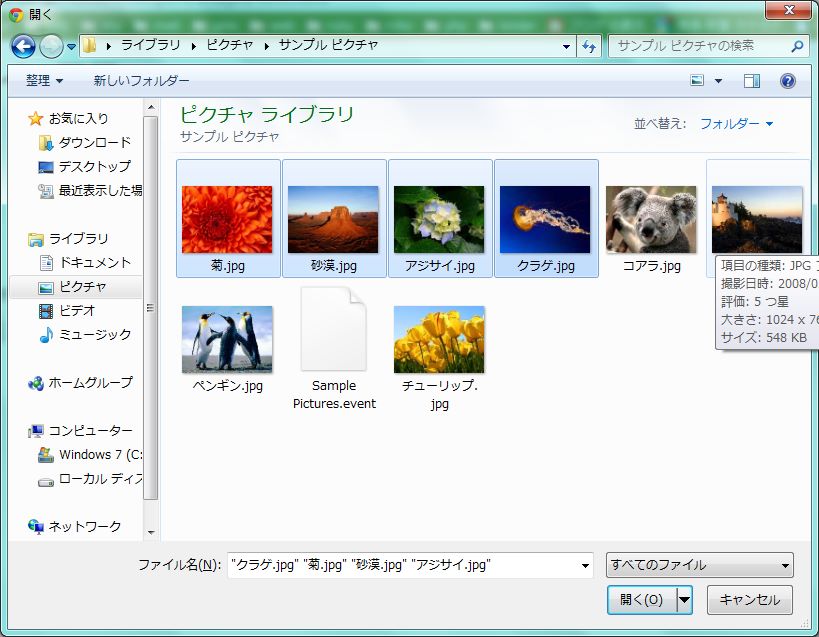Viewport: 819px width, 637px height.
Task: Select the アジサイ.jpg thumbnail
Action: 439,219
